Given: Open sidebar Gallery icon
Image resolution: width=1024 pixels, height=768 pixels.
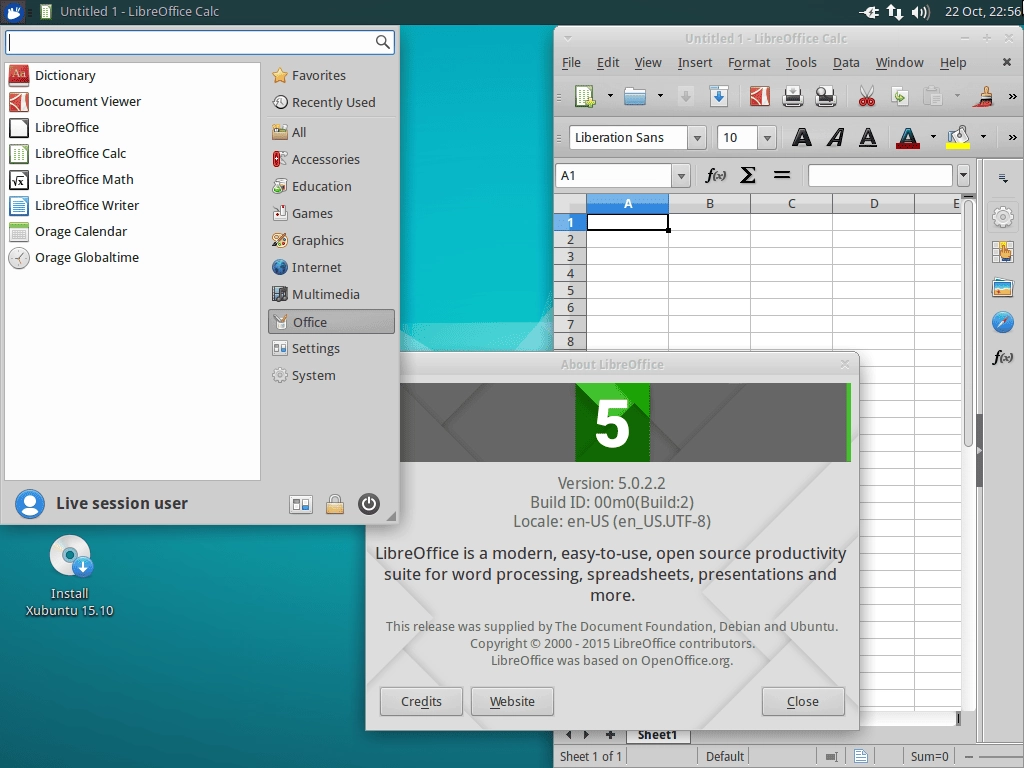Looking at the screenshot, I should tap(1003, 287).
